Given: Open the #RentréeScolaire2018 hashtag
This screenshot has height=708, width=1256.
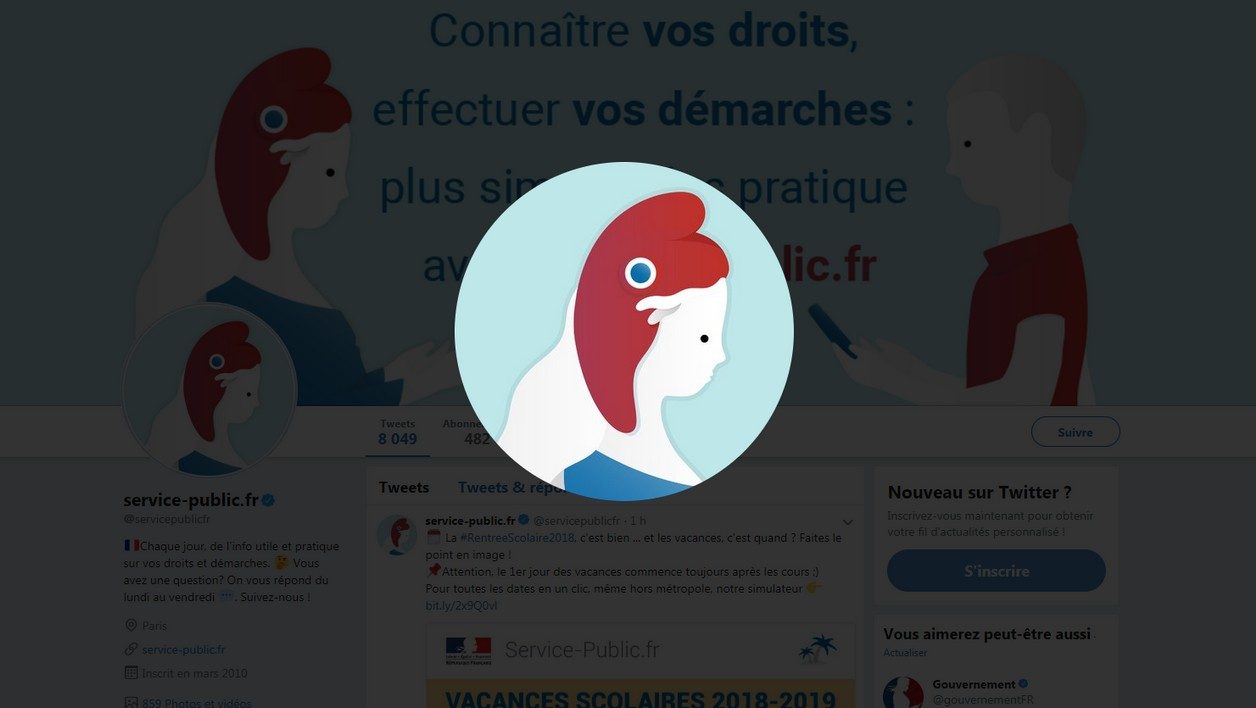Looking at the screenshot, I should [517, 538].
